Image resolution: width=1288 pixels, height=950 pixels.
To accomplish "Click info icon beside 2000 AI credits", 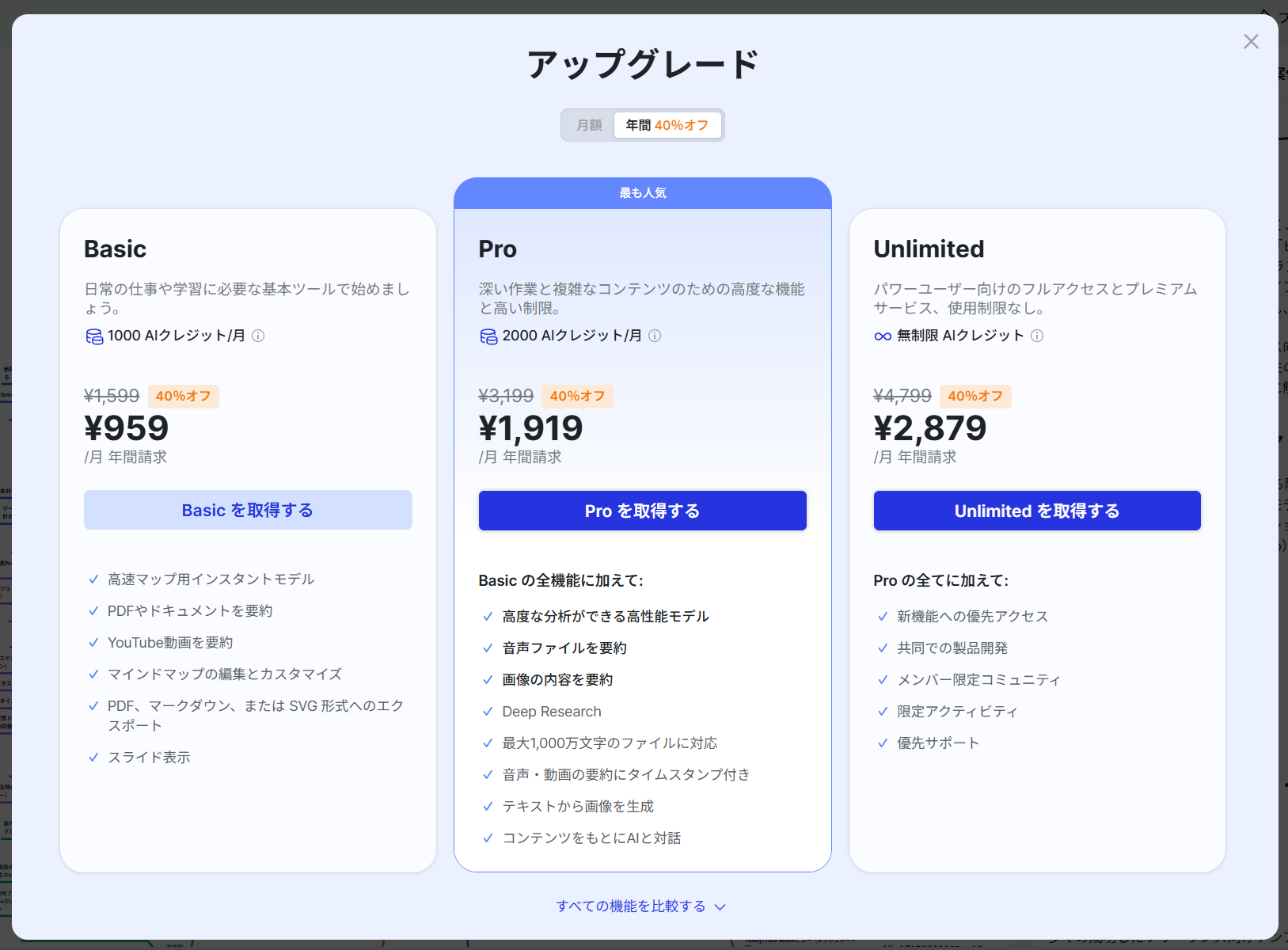I will pyautogui.click(x=655, y=336).
